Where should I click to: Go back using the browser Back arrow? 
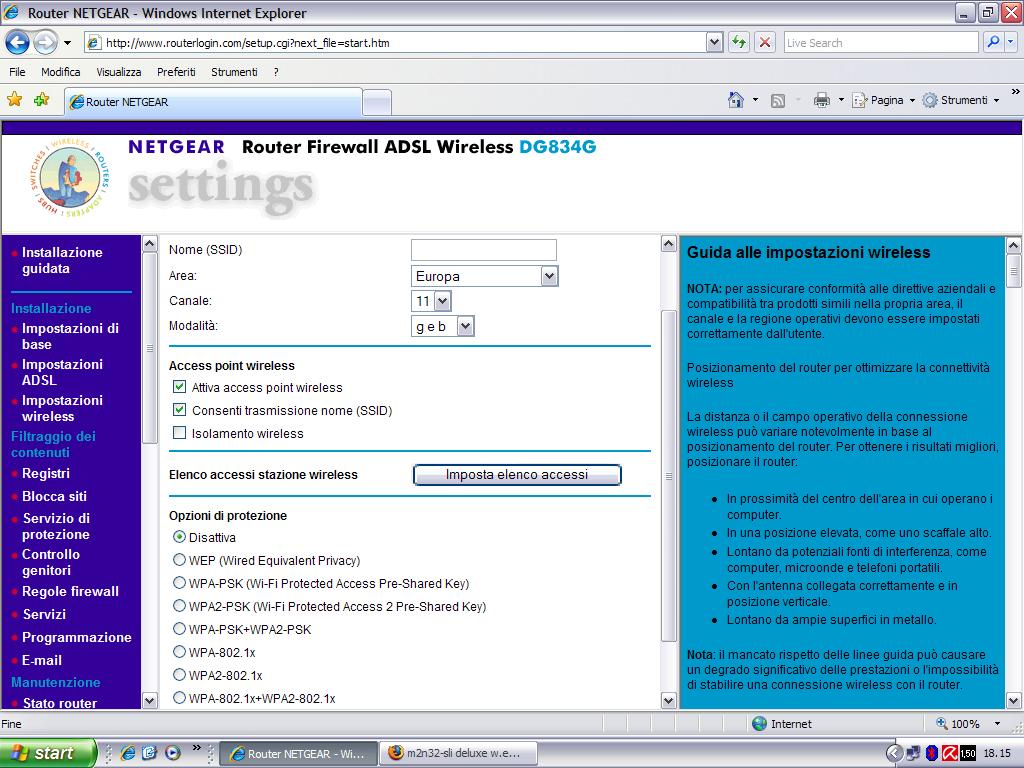pyautogui.click(x=17, y=43)
